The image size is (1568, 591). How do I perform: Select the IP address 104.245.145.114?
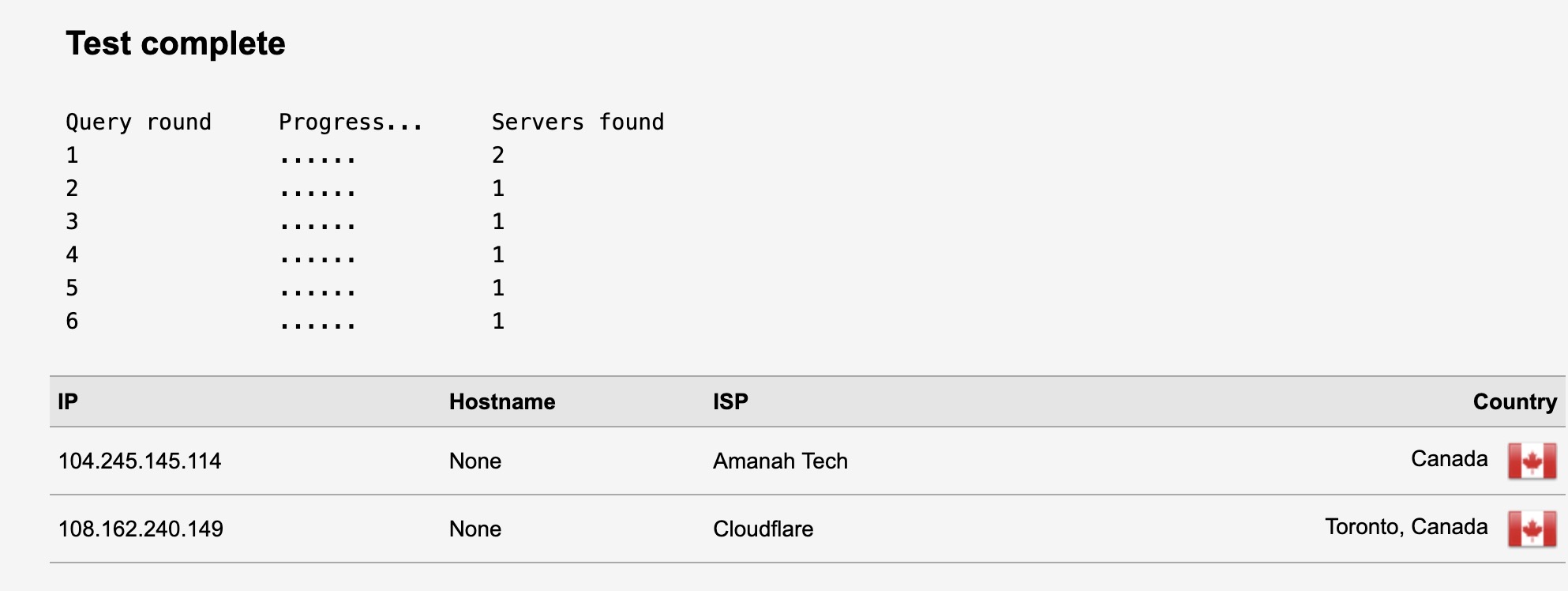click(x=140, y=461)
